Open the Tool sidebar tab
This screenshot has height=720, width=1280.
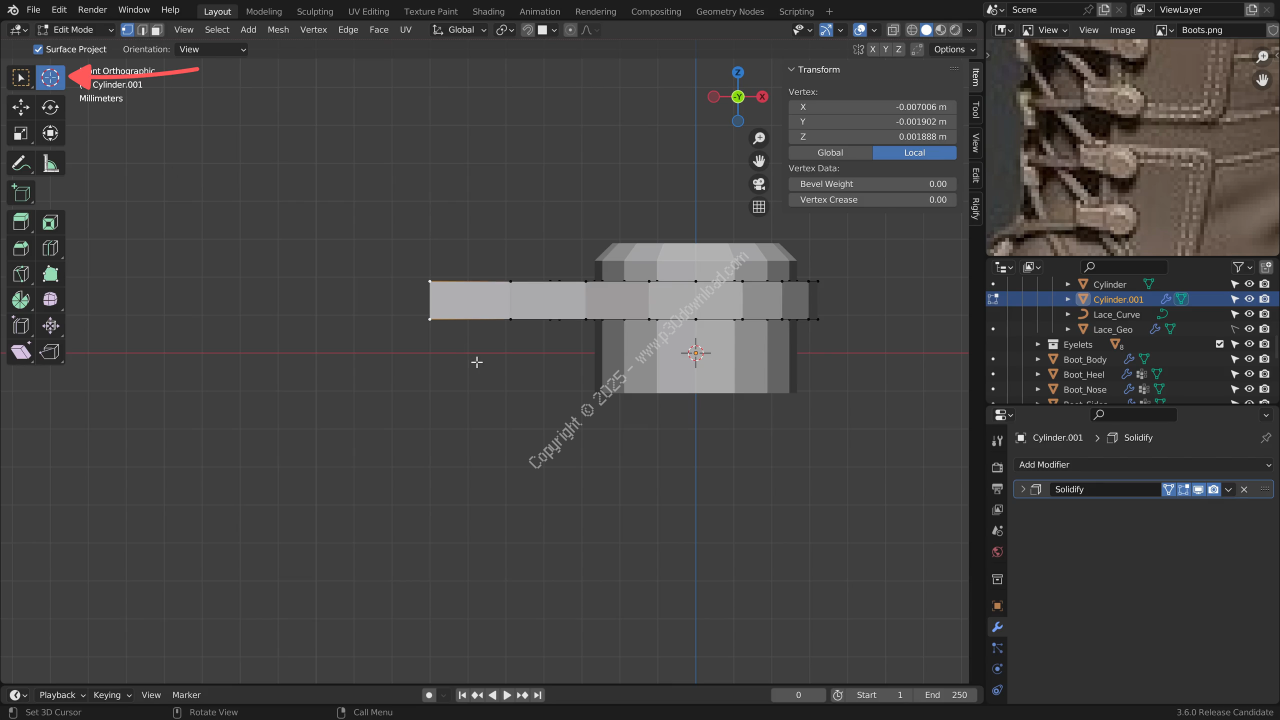pyautogui.click(x=976, y=109)
